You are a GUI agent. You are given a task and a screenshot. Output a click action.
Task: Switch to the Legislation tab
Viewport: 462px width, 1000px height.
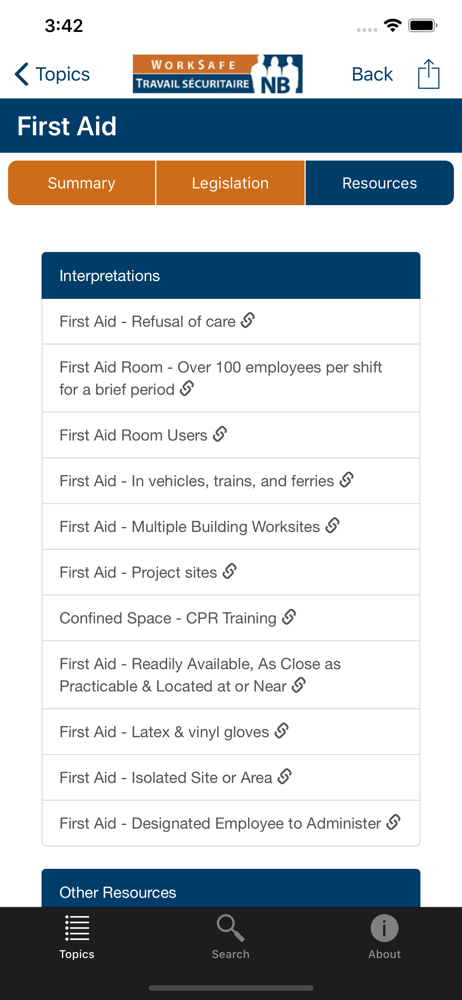click(230, 183)
